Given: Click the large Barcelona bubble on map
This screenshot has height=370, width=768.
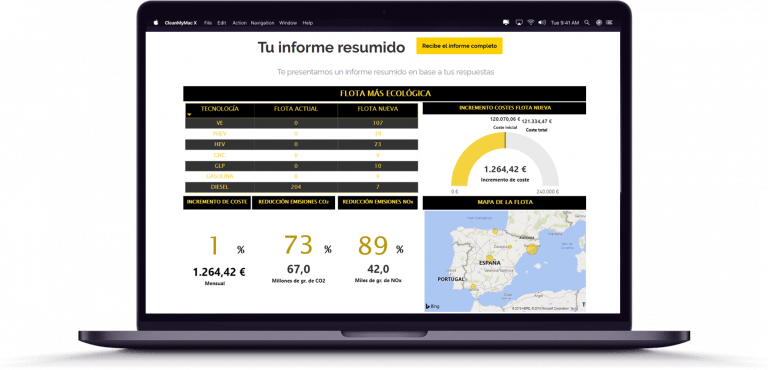Looking at the screenshot, I should (x=531, y=249).
